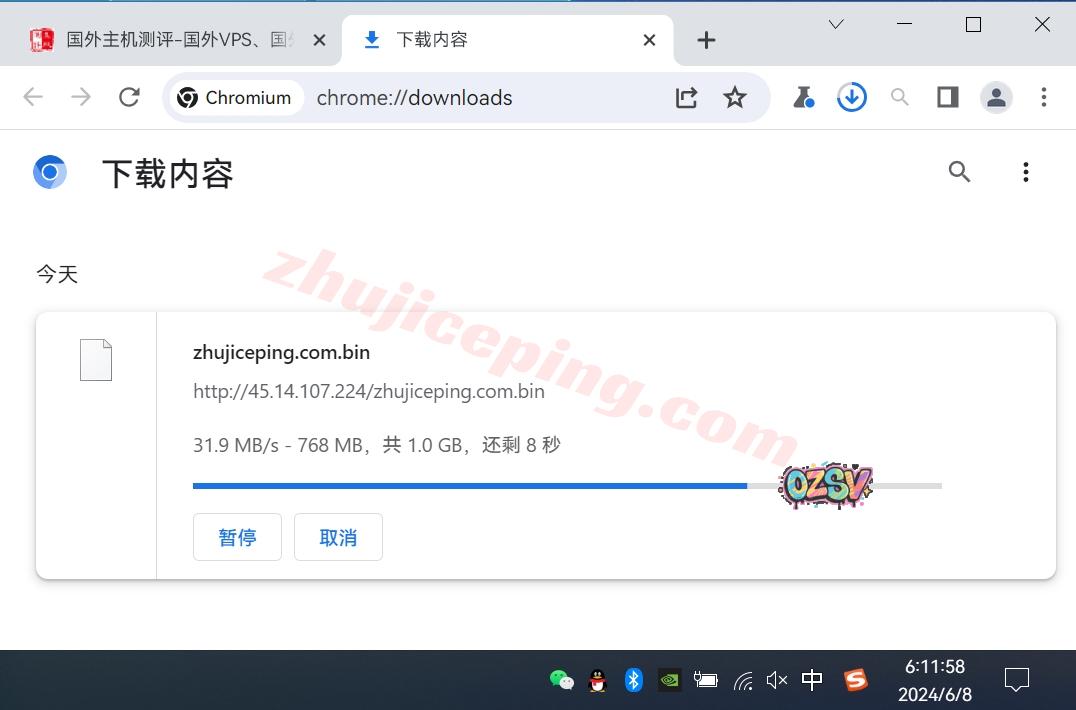Search downloads with magnifier icon
The height and width of the screenshot is (710, 1076).
coord(959,172)
